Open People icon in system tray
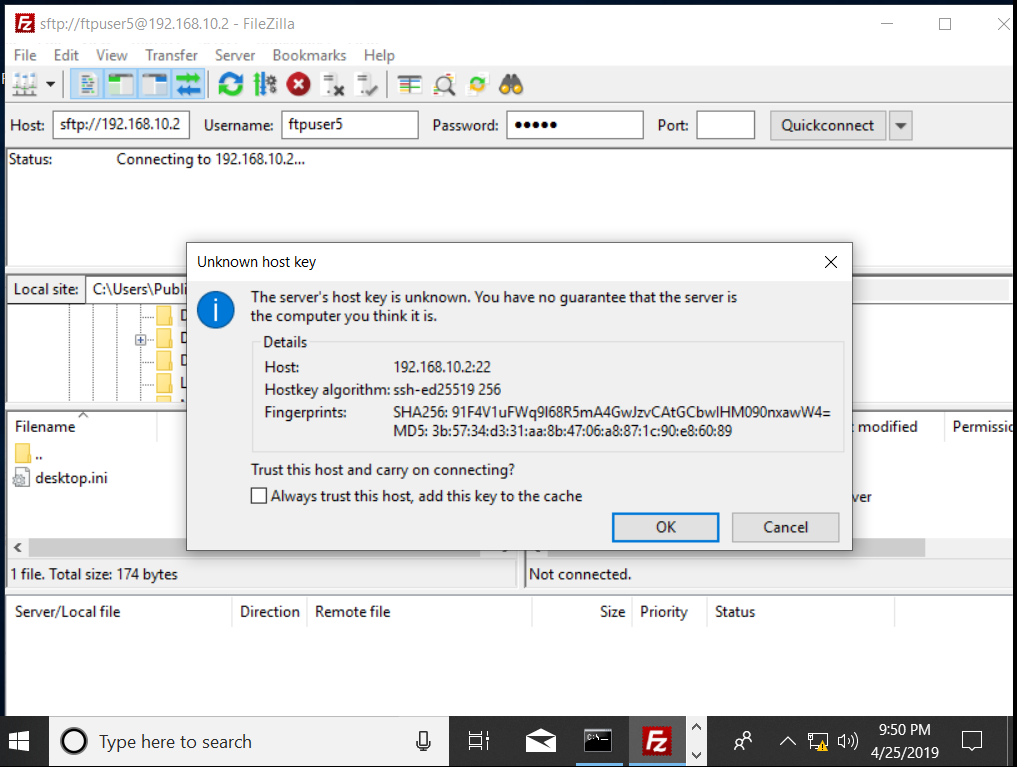 [743, 741]
